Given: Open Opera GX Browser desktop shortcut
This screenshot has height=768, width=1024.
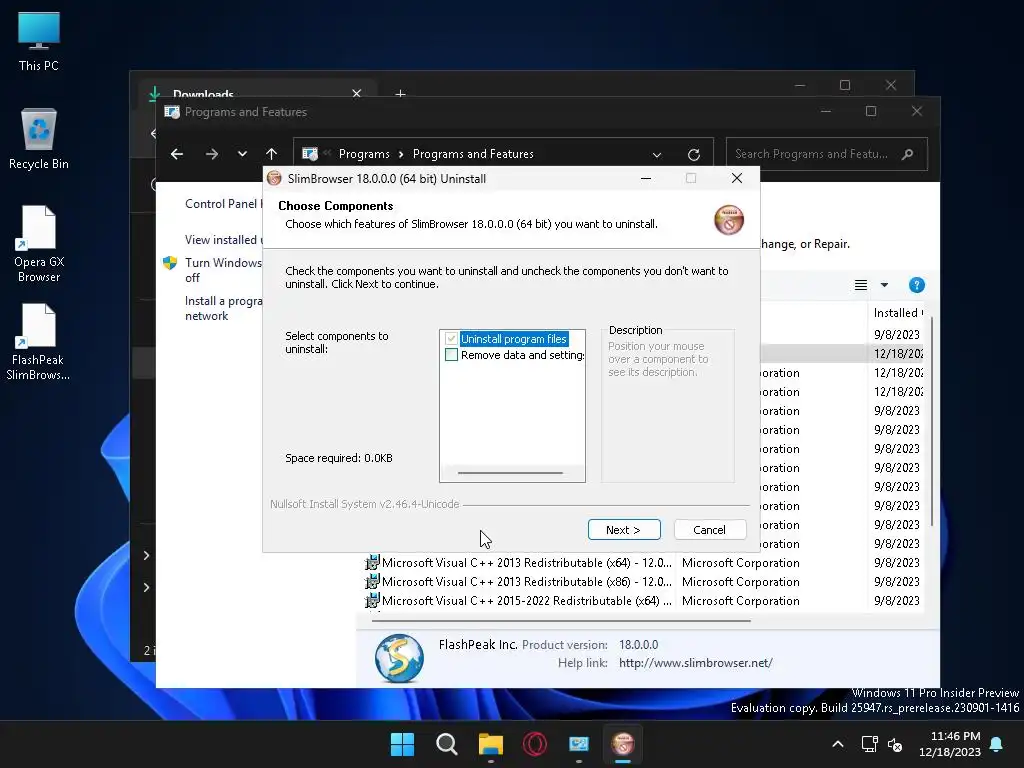Looking at the screenshot, I should pyautogui.click(x=39, y=244).
